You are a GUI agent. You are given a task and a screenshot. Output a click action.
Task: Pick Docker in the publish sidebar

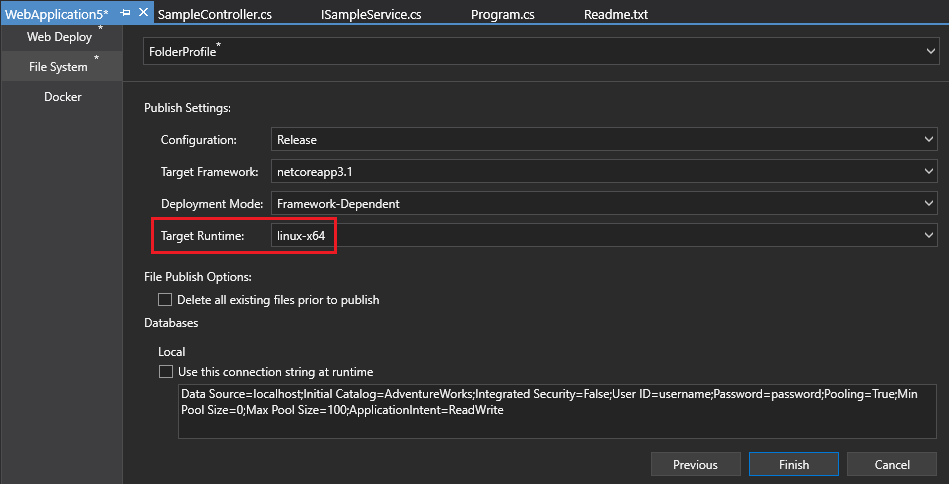(62, 97)
